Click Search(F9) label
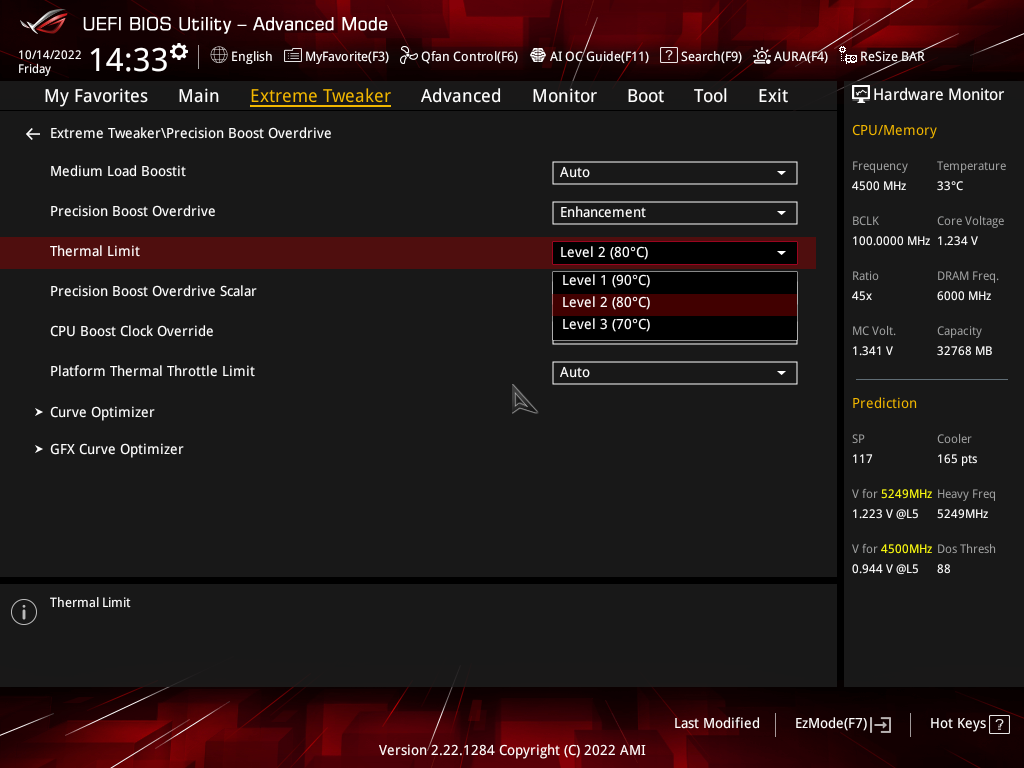 pyautogui.click(x=711, y=57)
